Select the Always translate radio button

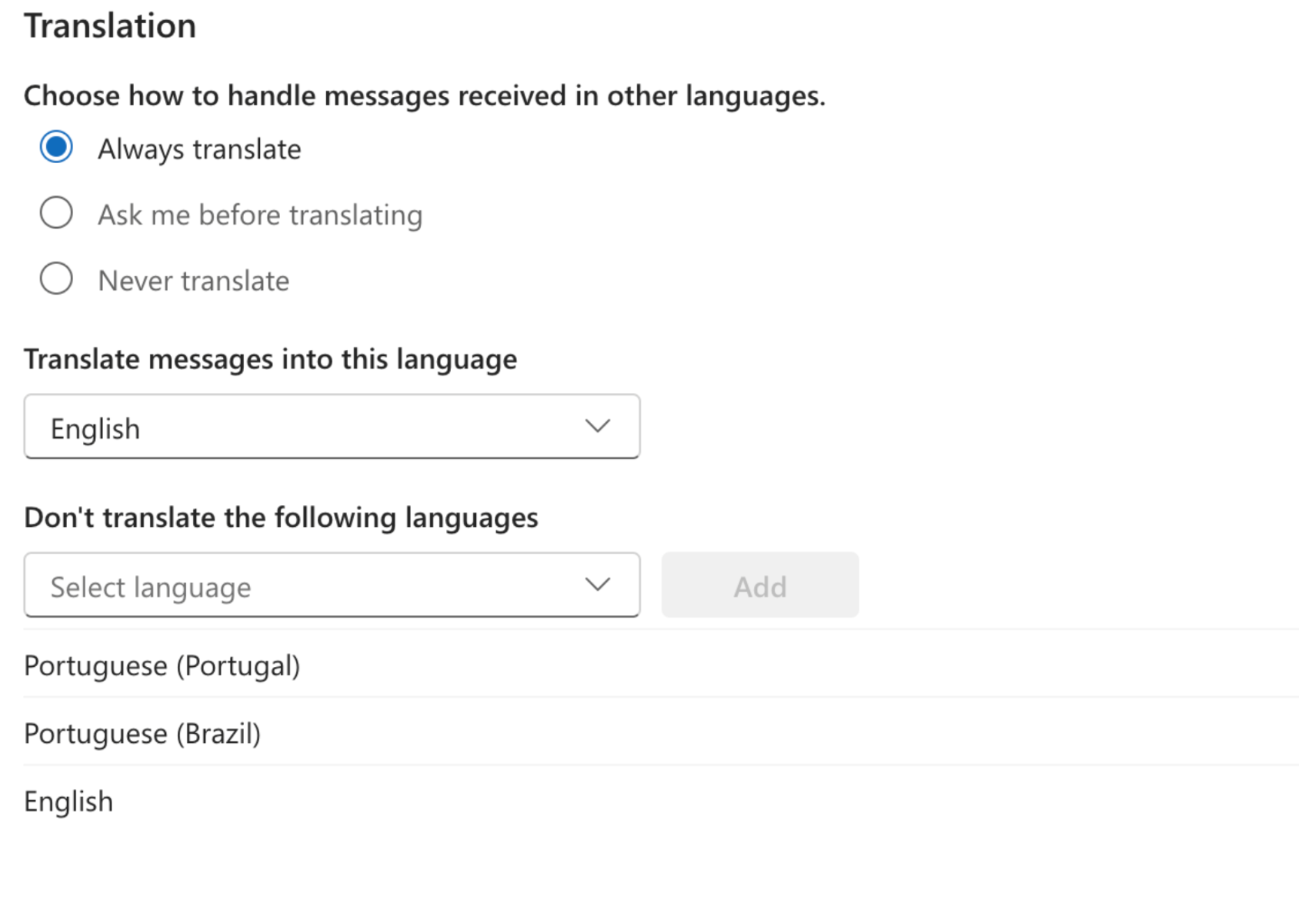coord(56,147)
